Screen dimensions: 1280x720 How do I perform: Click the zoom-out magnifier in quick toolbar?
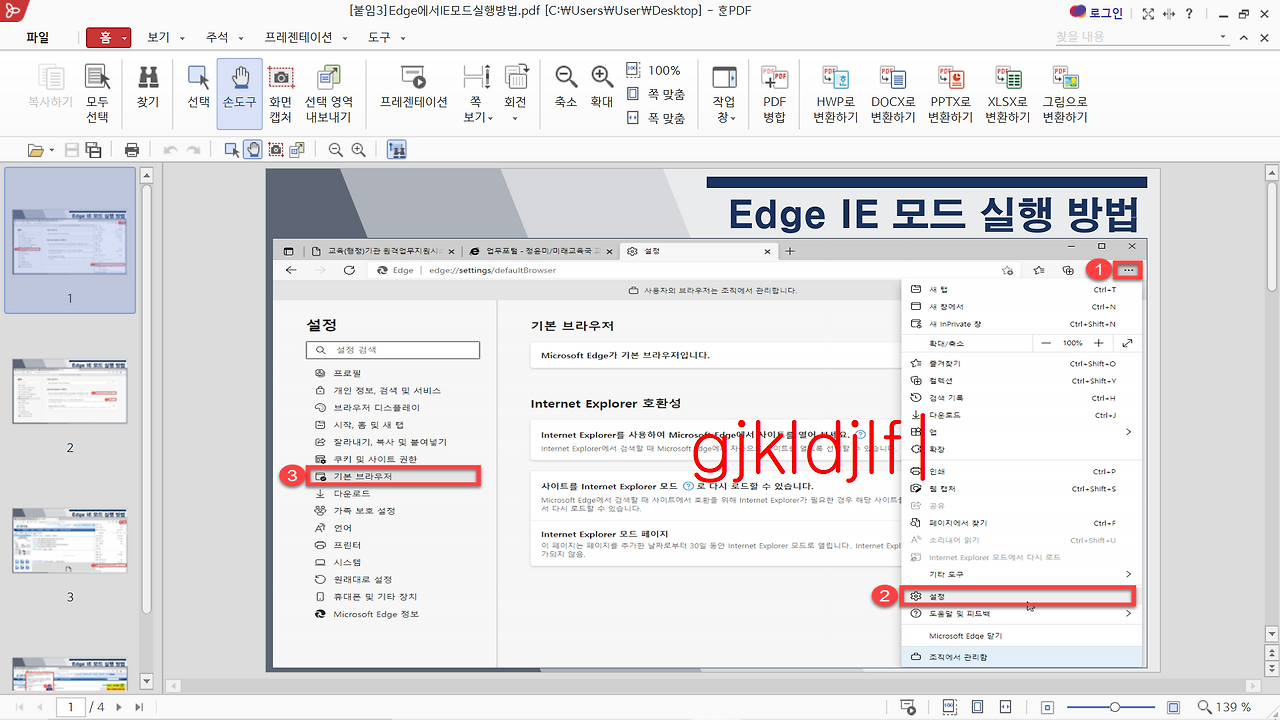pyautogui.click(x=335, y=150)
